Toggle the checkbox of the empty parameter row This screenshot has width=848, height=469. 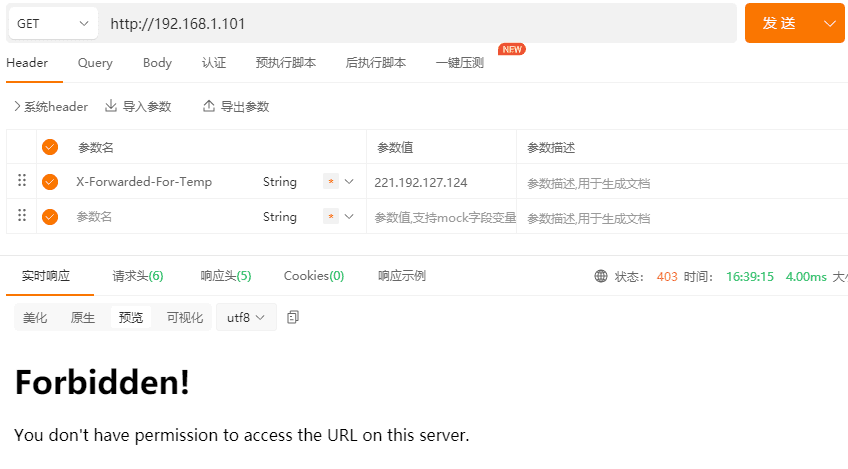[x=50, y=217]
